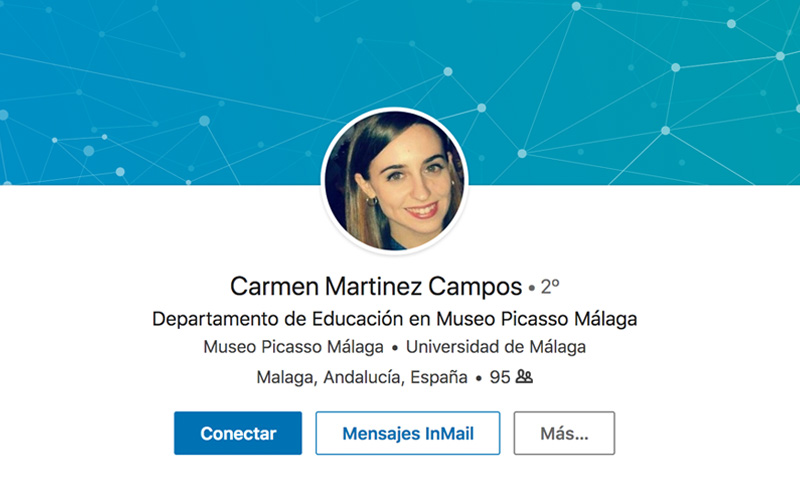Select the surname Campos in the profile name

[475, 286]
